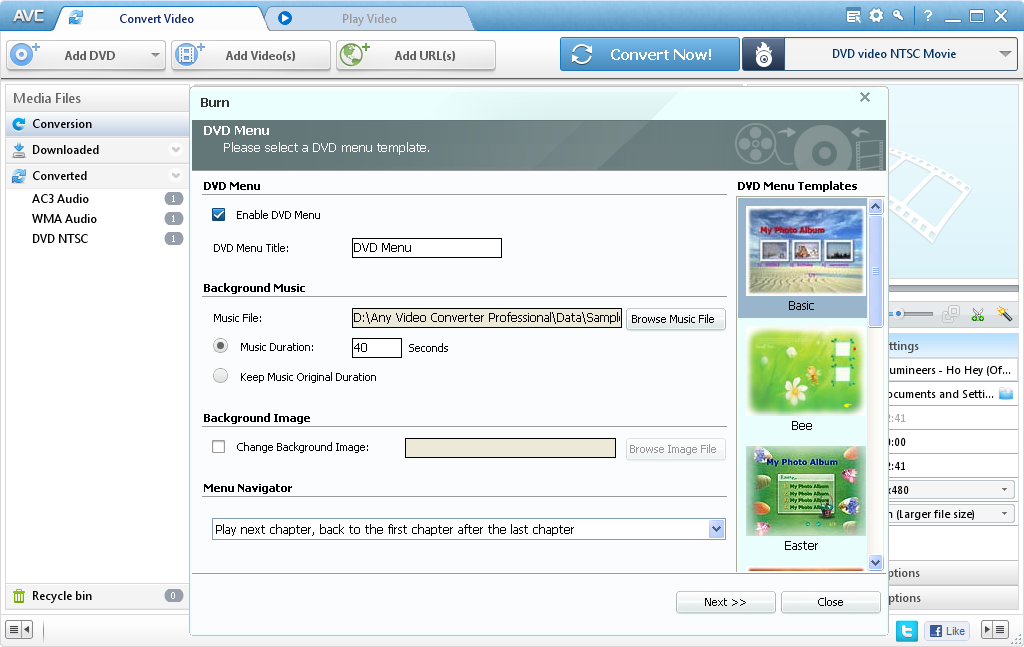The image size is (1024, 647).
Task: Select Conversion in Media Files
Action: tap(97, 124)
